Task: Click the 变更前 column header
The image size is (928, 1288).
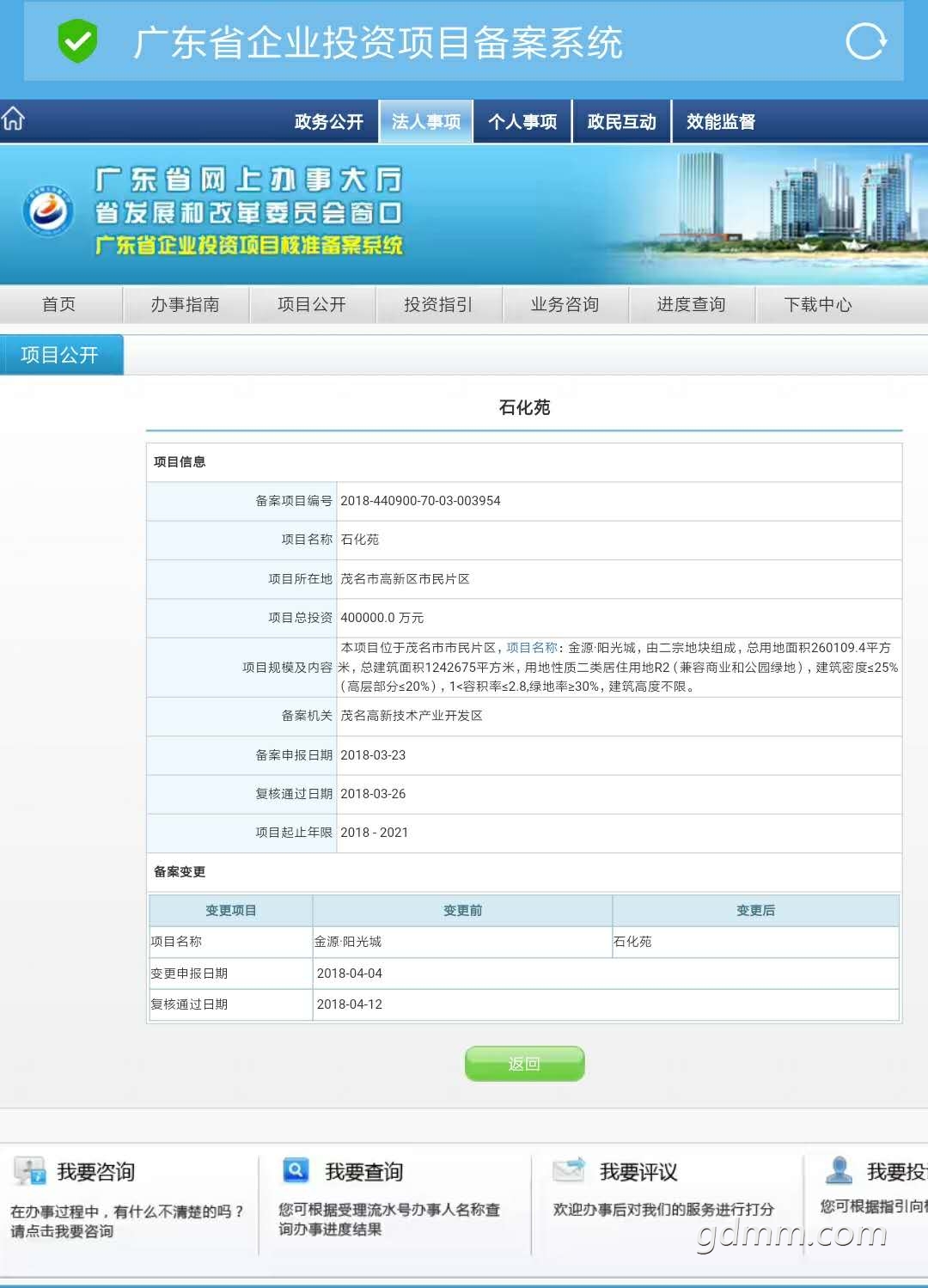Action: (x=463, y=911)
